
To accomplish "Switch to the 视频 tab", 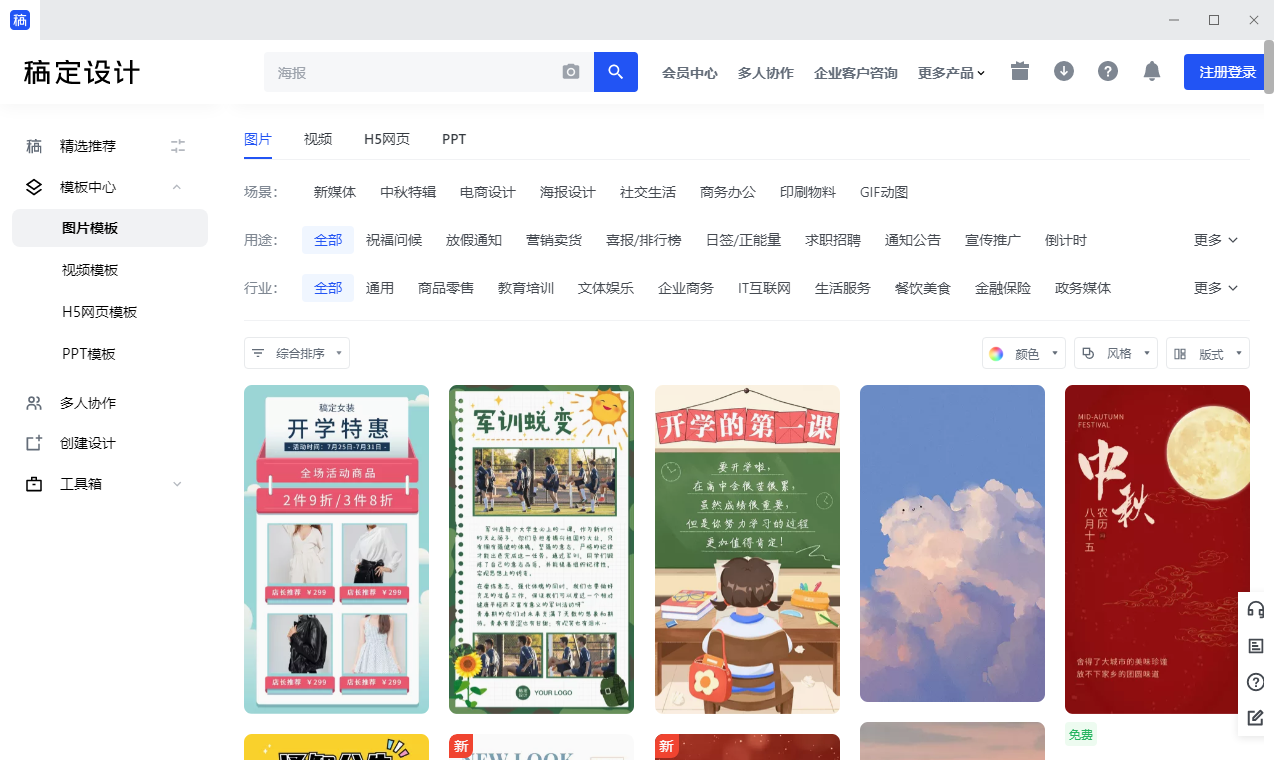I will pyautogui.click(x=317, y=139).
